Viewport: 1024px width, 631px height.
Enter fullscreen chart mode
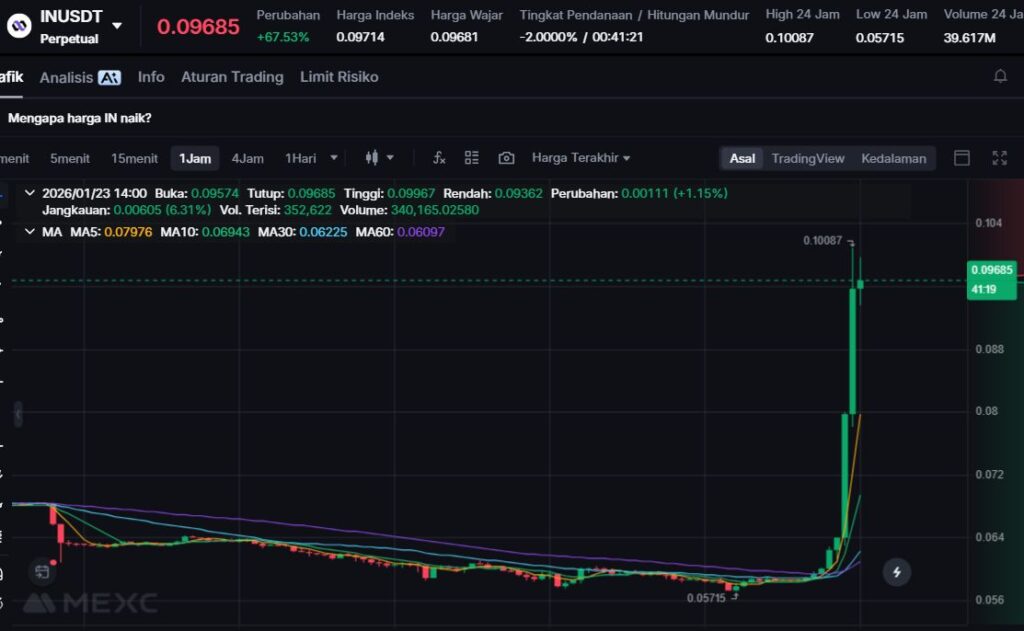[999, 158]
